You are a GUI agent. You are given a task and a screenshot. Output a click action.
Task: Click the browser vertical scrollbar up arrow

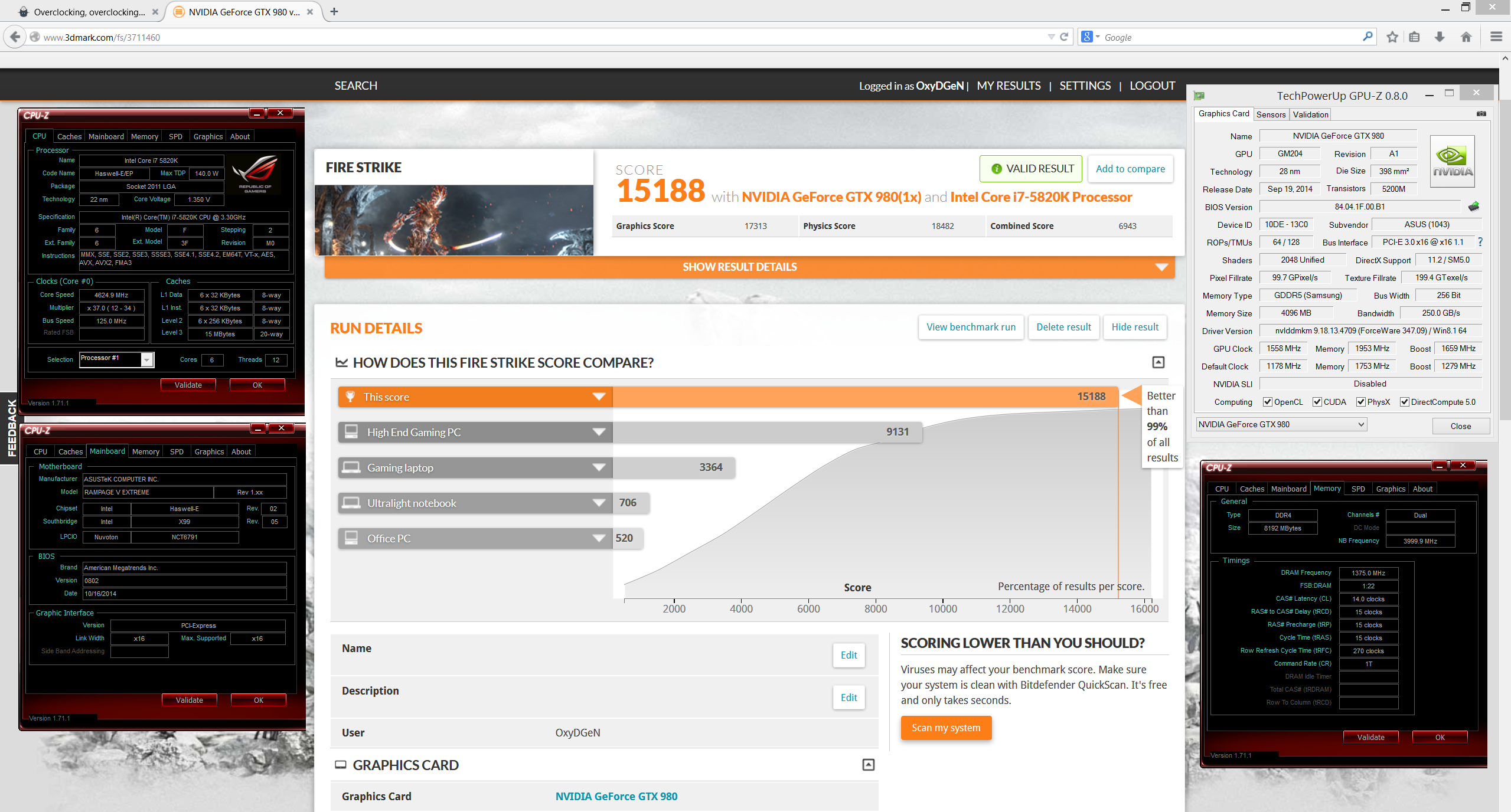click(x=1505, y=58)
